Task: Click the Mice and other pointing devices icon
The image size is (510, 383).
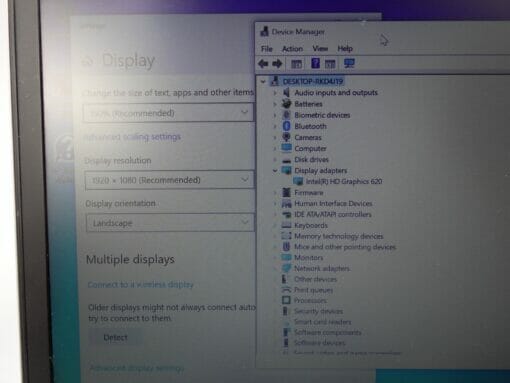Action: (x=286, y=247)
